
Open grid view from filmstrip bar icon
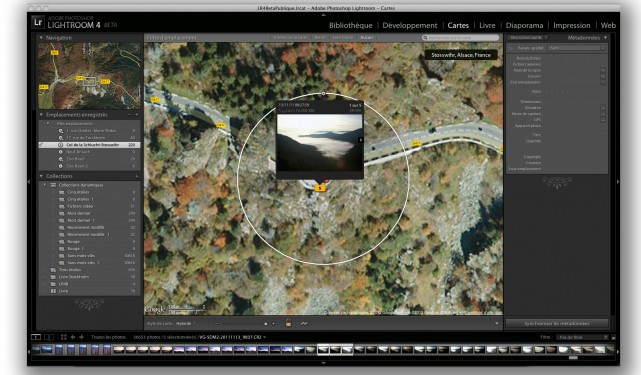click(x=63, y=337)
